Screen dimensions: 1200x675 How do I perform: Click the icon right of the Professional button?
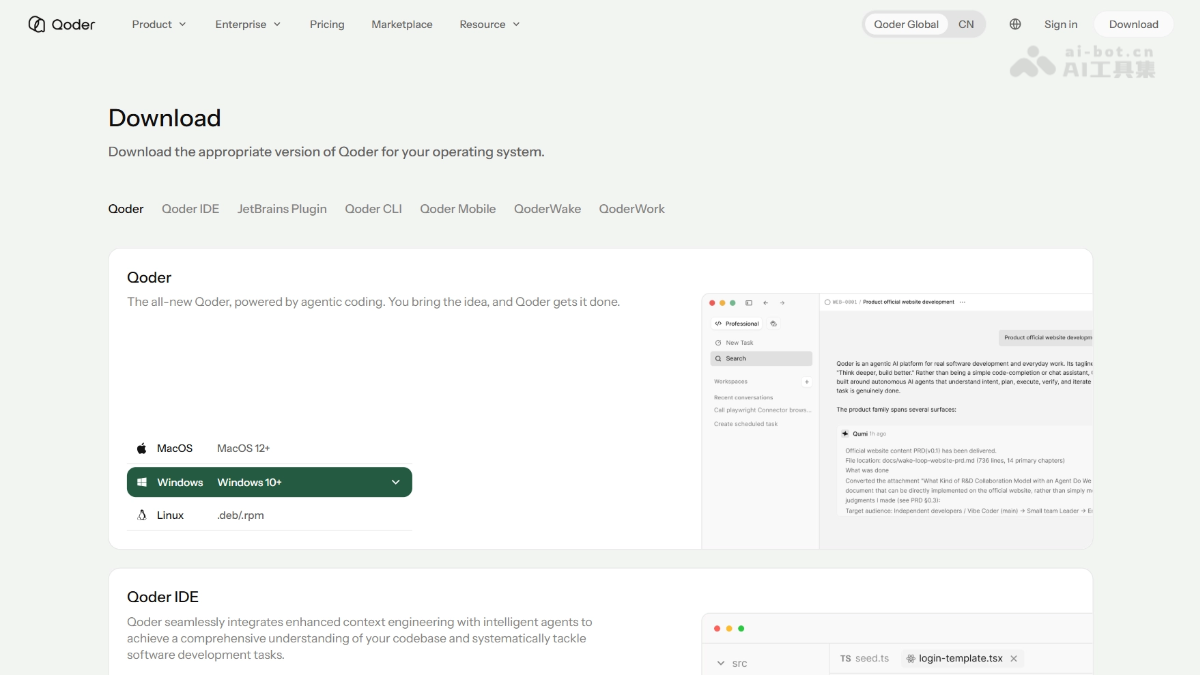pyautogui.click(x=773, y=324)
